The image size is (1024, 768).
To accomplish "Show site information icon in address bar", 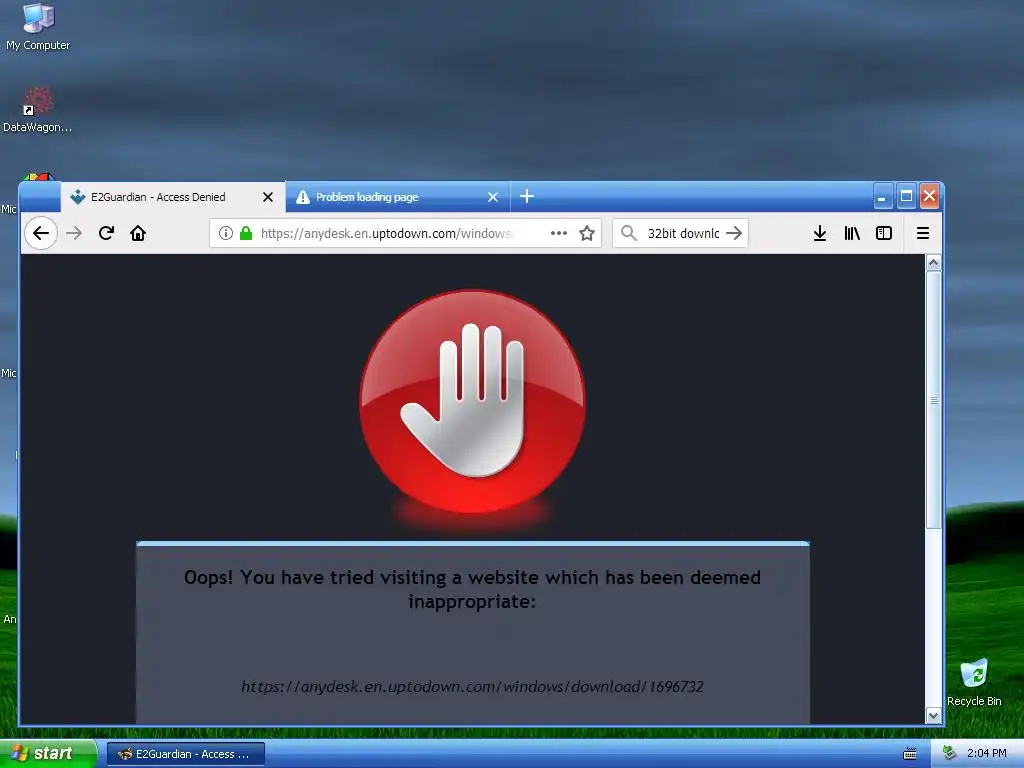I will (226, 233).
